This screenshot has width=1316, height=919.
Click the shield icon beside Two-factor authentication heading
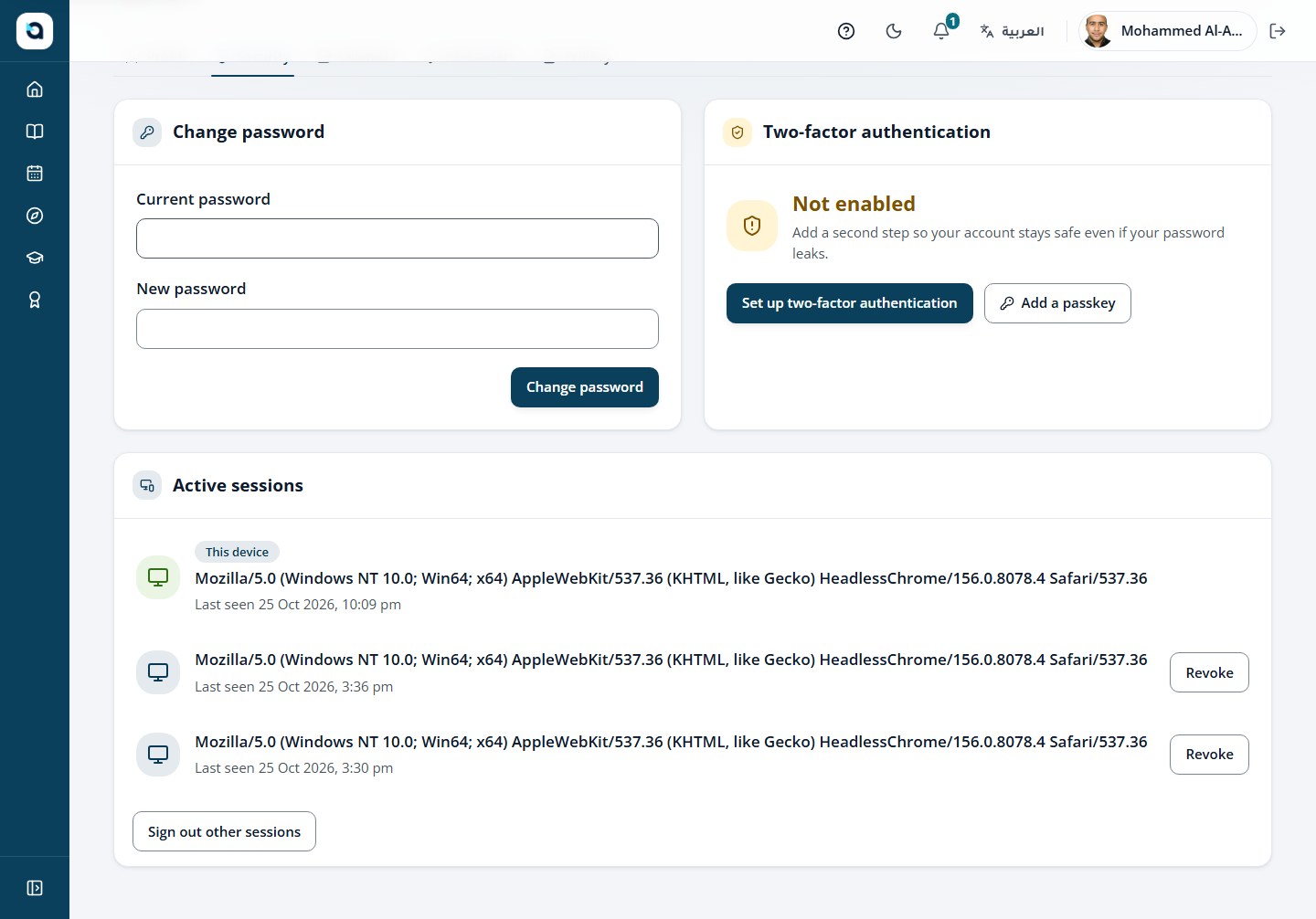(738, 132)
